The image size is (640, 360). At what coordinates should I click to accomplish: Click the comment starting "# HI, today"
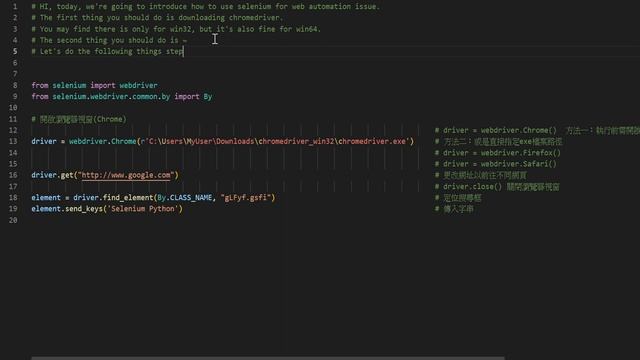click(x=205, y=7)
